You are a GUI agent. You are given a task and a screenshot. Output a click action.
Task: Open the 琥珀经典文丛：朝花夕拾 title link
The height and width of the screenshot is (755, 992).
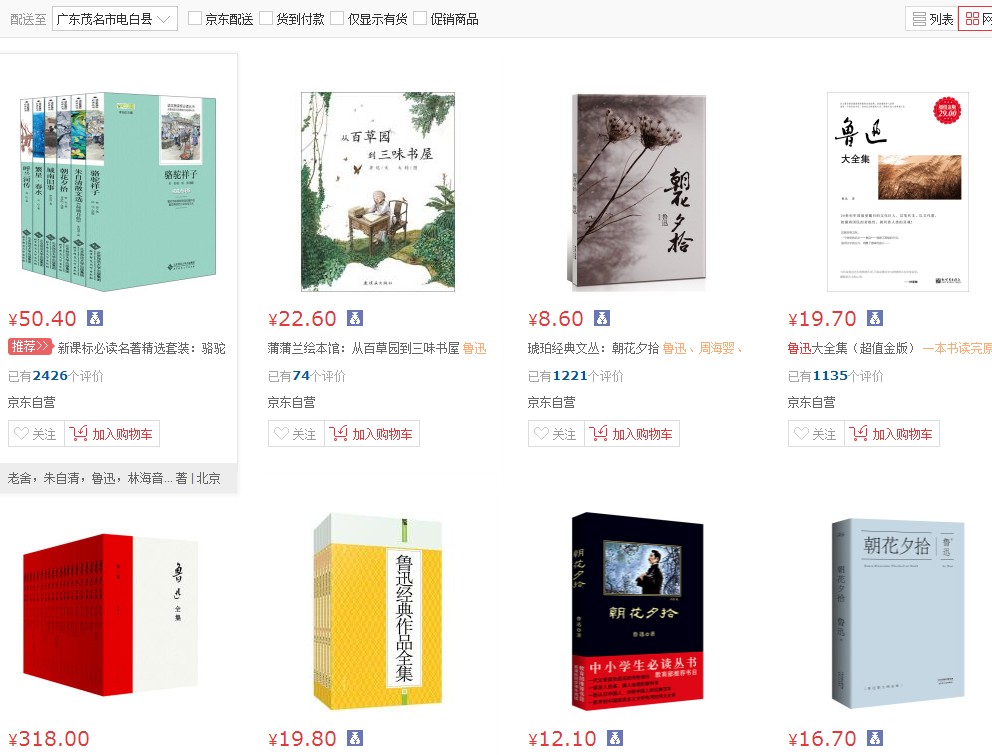tap(593, 348)
